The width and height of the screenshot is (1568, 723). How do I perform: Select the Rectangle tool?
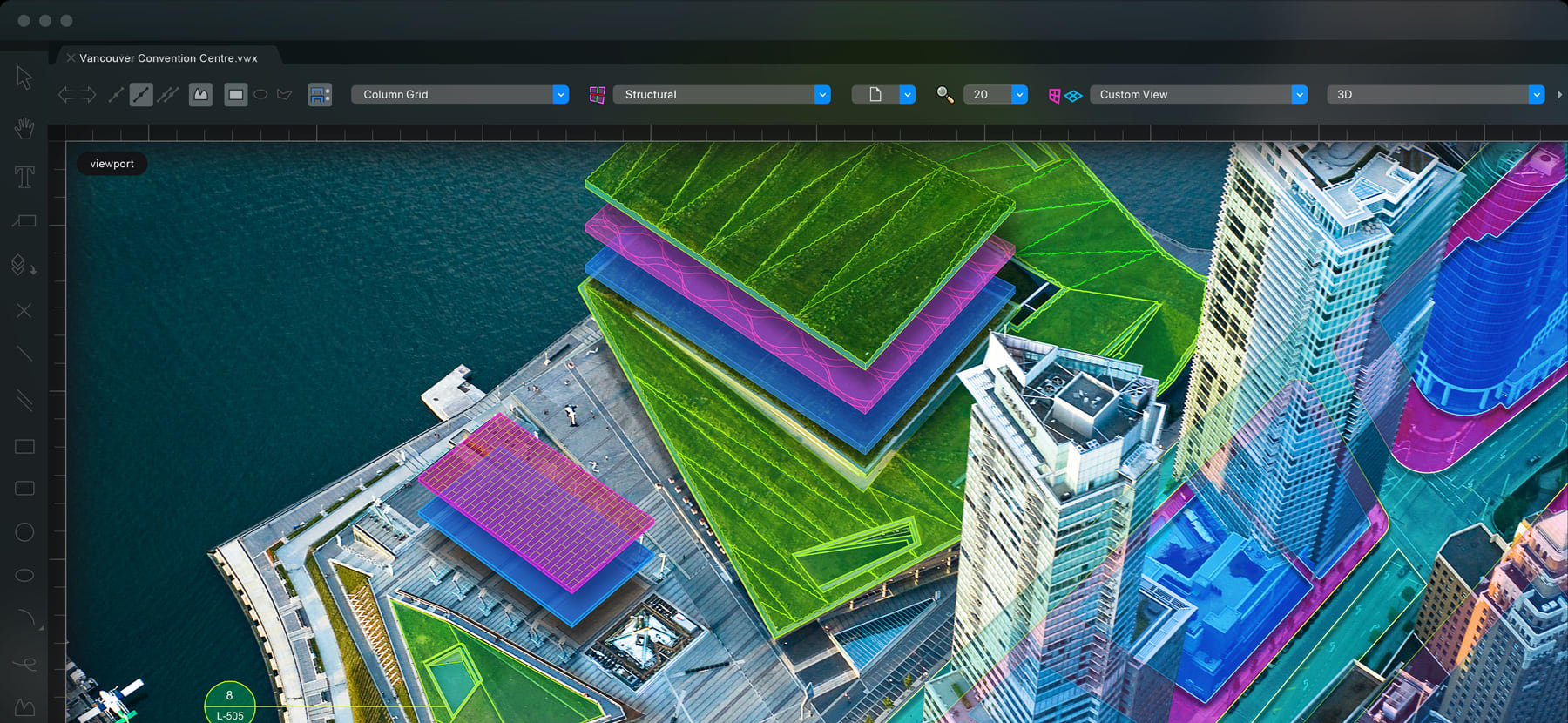coord(24,447)
